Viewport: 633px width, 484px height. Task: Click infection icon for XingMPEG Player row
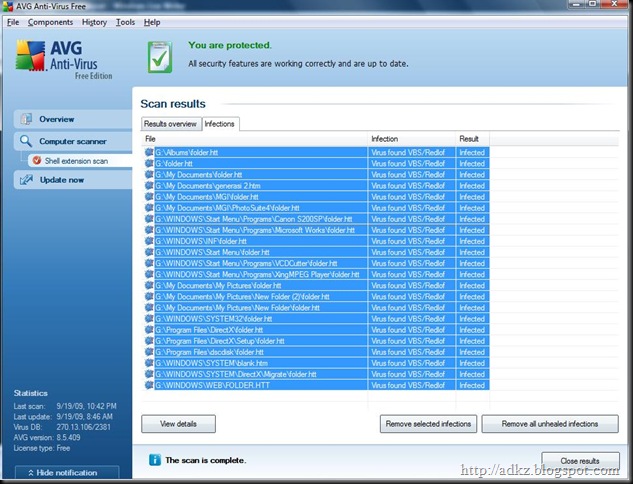[x=149, y=274]
